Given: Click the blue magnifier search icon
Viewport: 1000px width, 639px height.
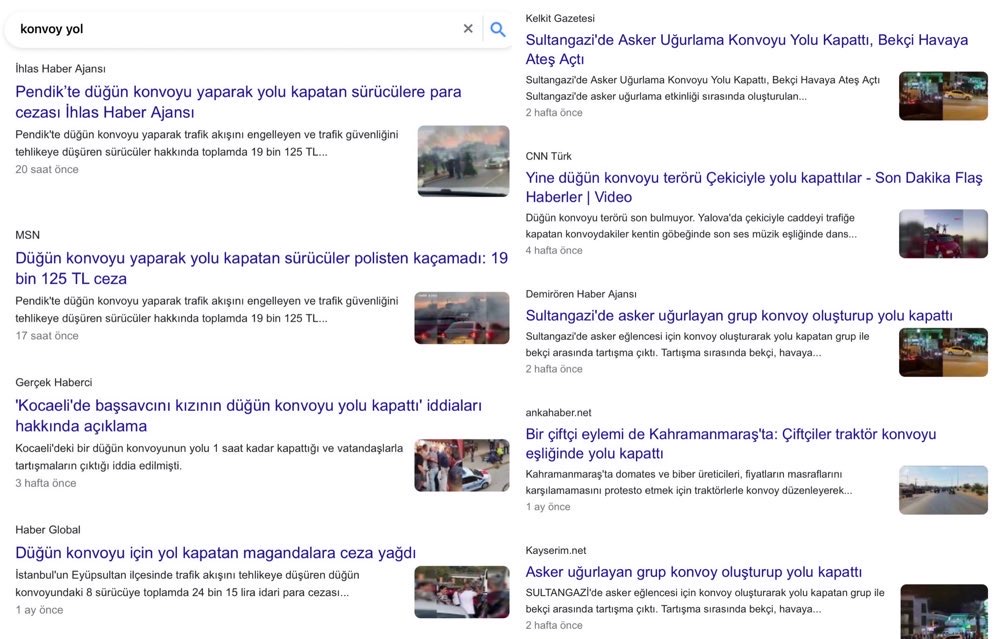Looking at the screenshot, I should click(498, 29).
